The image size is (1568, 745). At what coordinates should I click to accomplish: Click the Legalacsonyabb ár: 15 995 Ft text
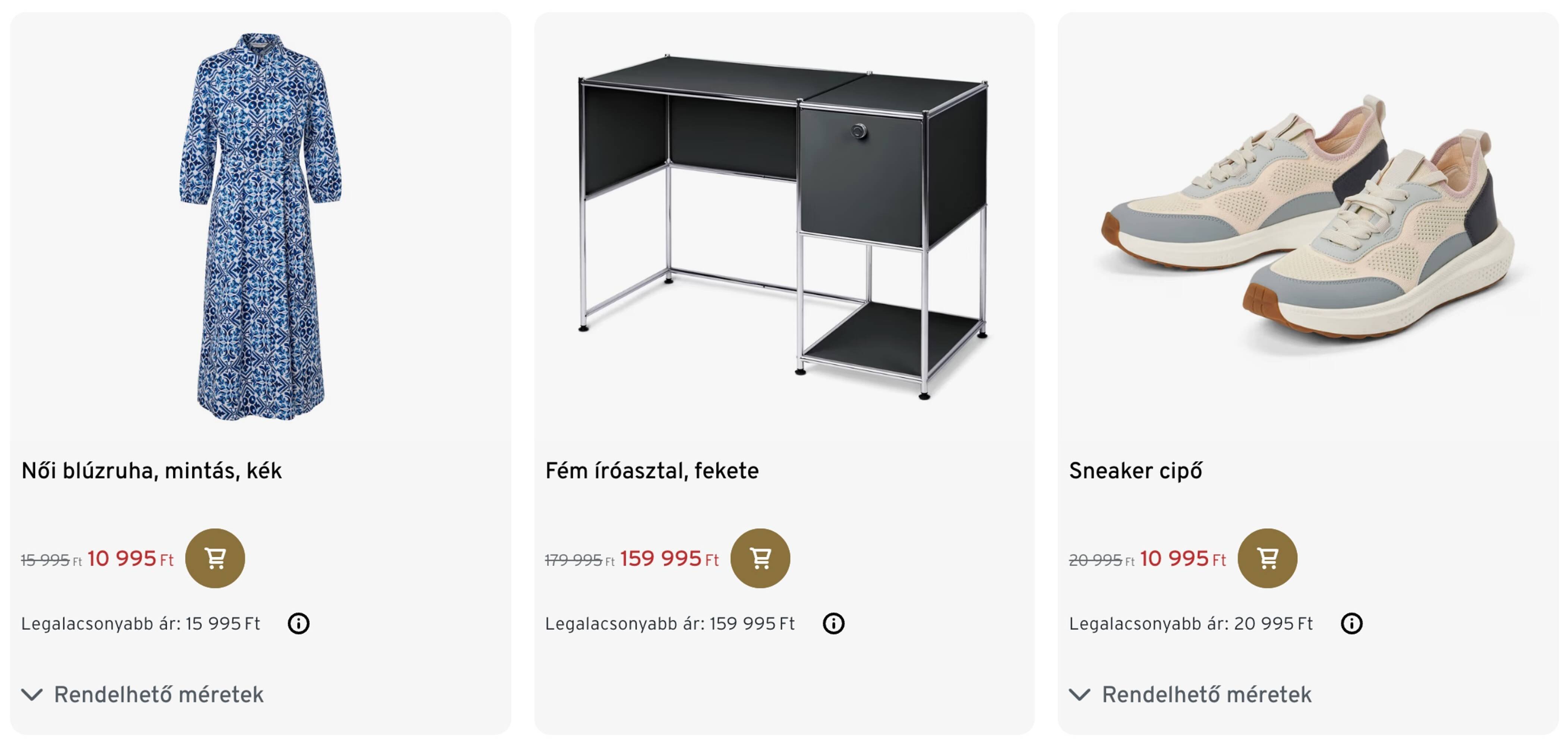[x=141, y=624]
